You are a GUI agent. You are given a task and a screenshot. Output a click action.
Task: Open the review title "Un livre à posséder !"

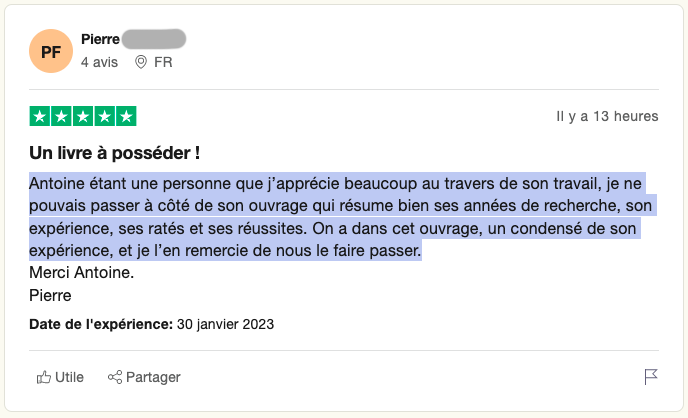115,153
